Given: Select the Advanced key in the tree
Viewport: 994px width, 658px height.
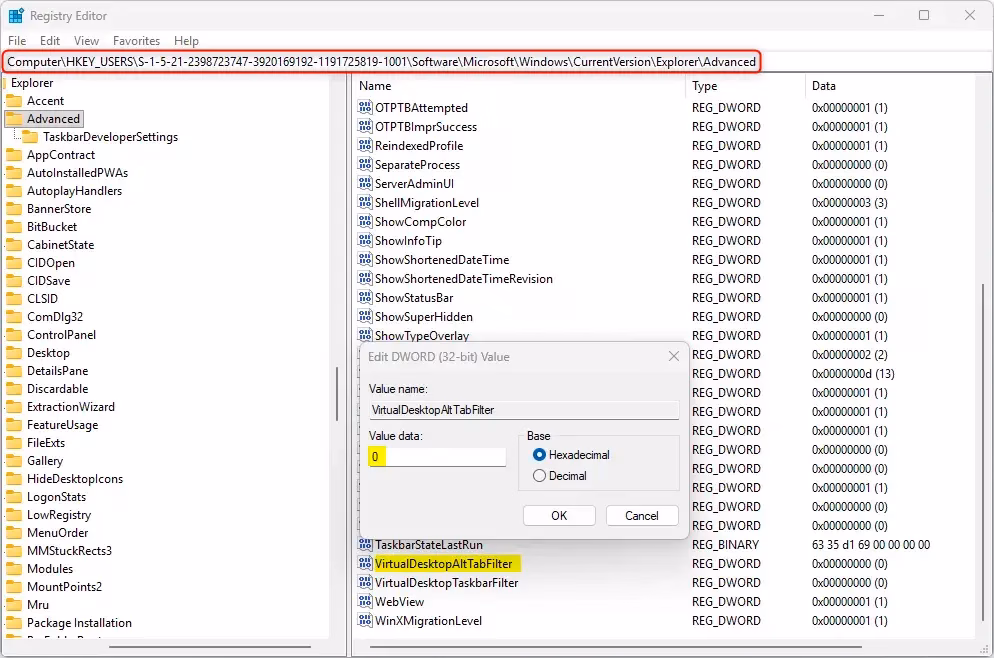Looking at the screenshot, I should 53,119.
